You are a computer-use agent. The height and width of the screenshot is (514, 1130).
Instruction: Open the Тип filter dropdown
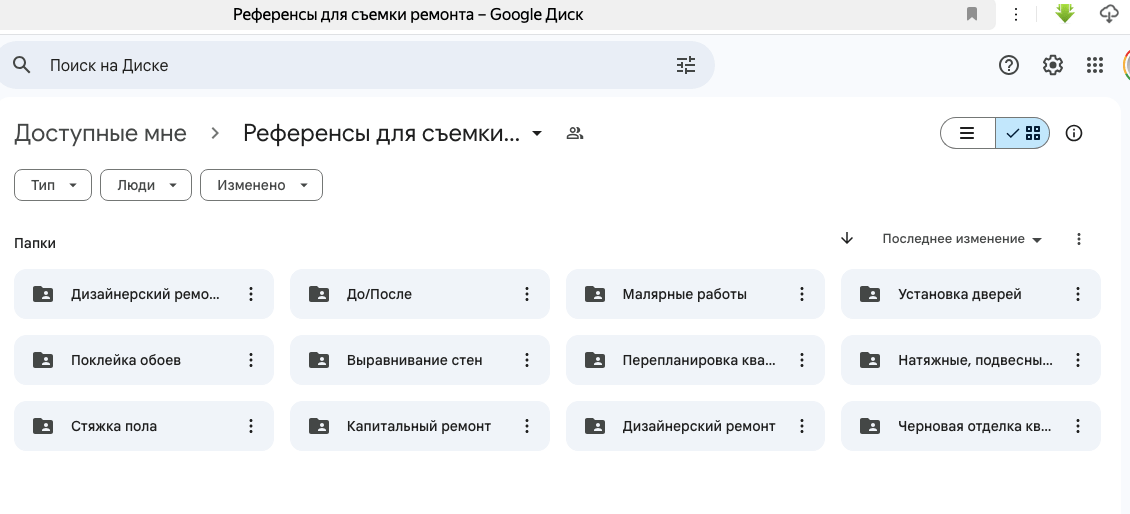click(x=53, y=185)
